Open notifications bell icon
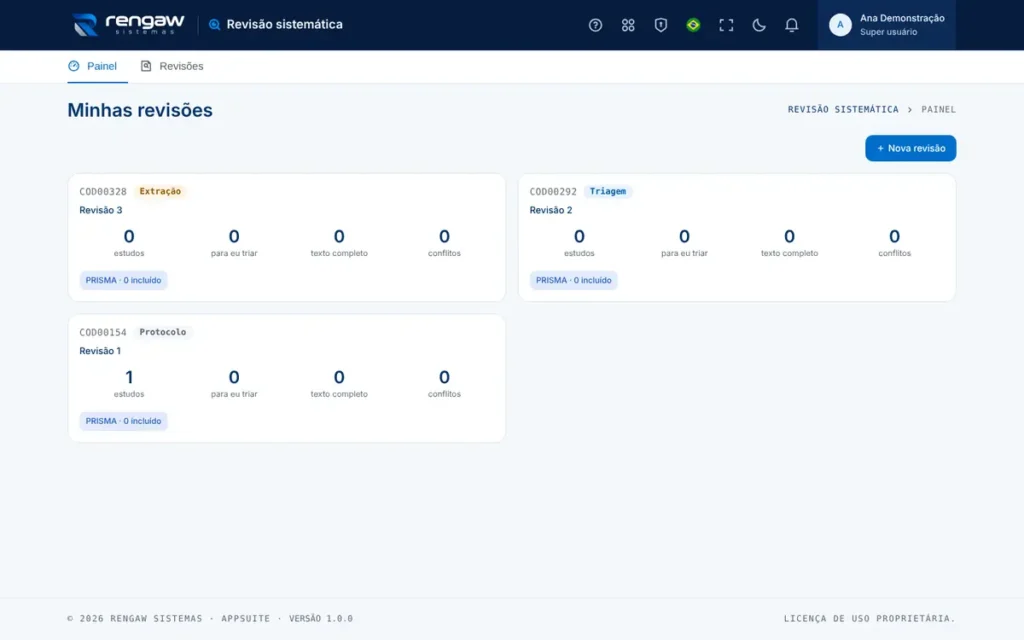 tap(791, 25)
